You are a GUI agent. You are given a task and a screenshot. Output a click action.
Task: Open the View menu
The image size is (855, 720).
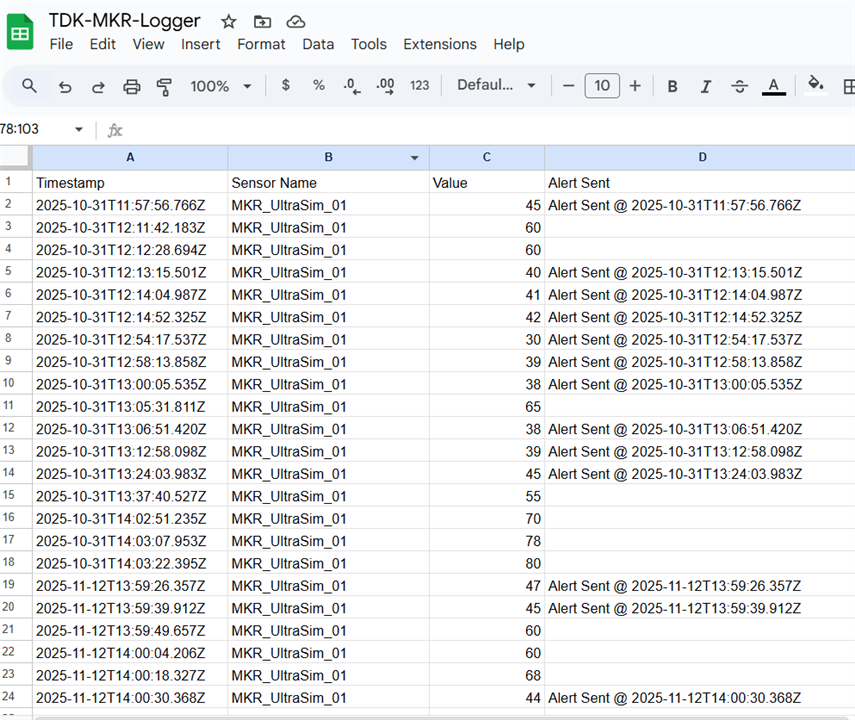click(x=148, y=44)
